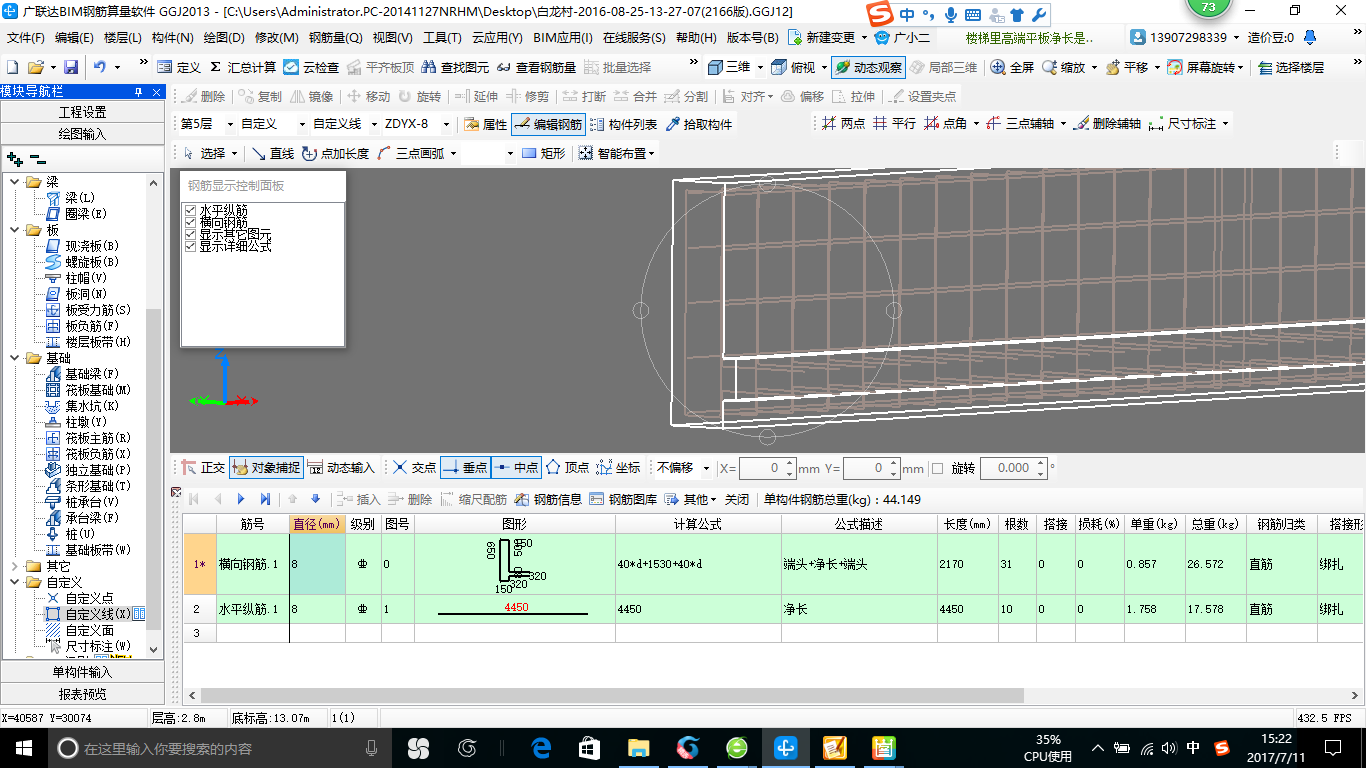Open the 楼层(L) menu
This screenshot has width=1366, height=768.
122,38
